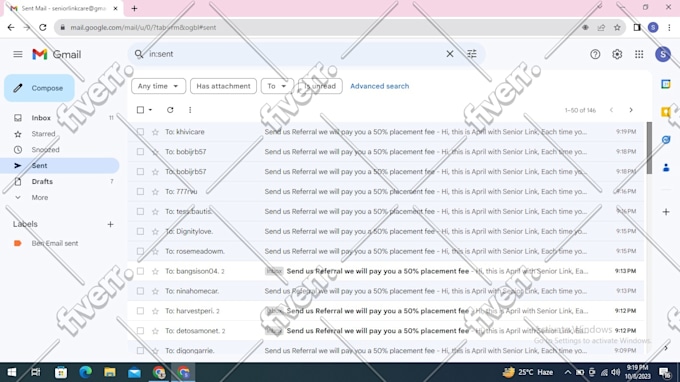Show side panel chevron at bottom right
680x382 pixels.
click(x=666, y=348)
